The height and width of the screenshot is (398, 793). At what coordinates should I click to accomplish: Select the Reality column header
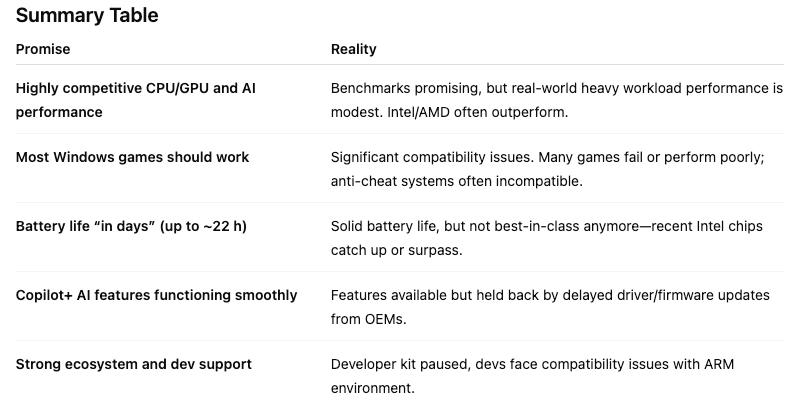(354, 49)
